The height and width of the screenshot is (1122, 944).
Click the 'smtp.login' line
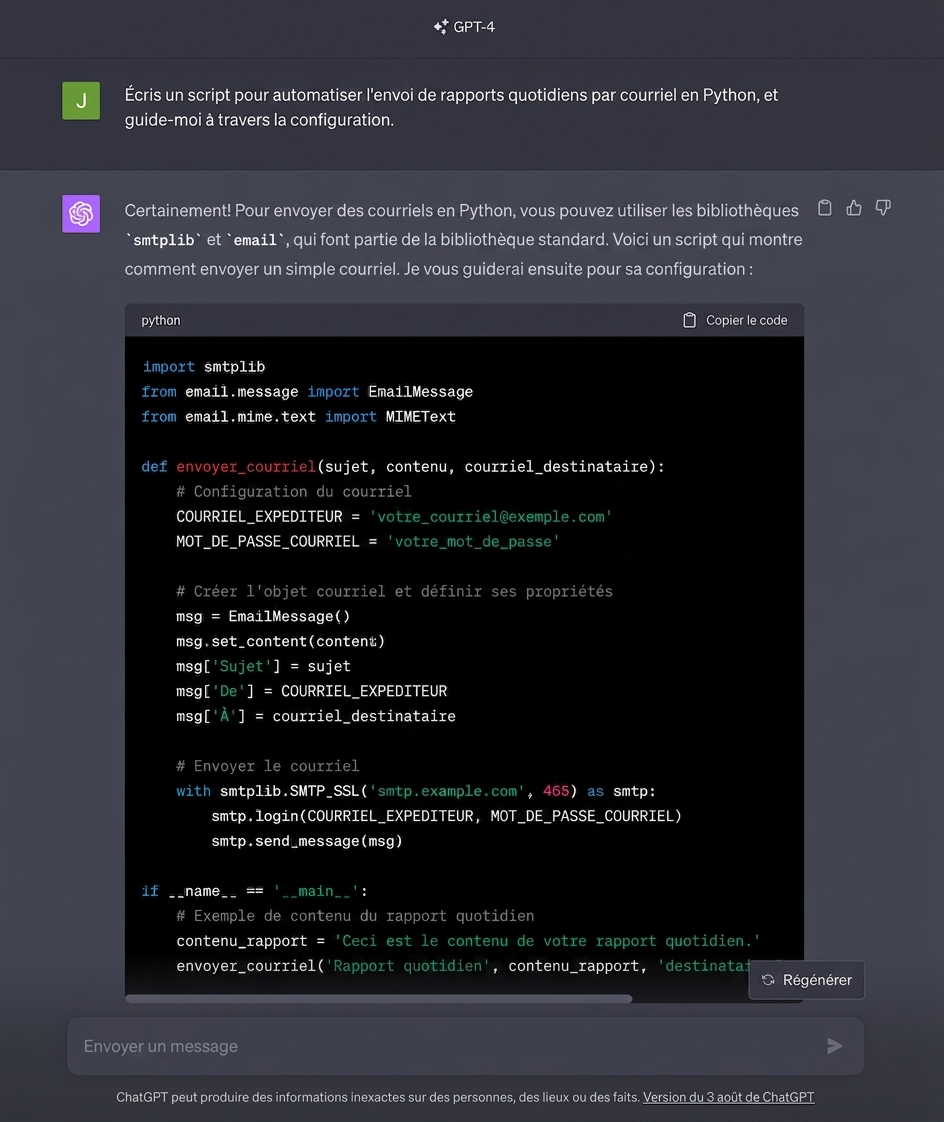point(447,816)
